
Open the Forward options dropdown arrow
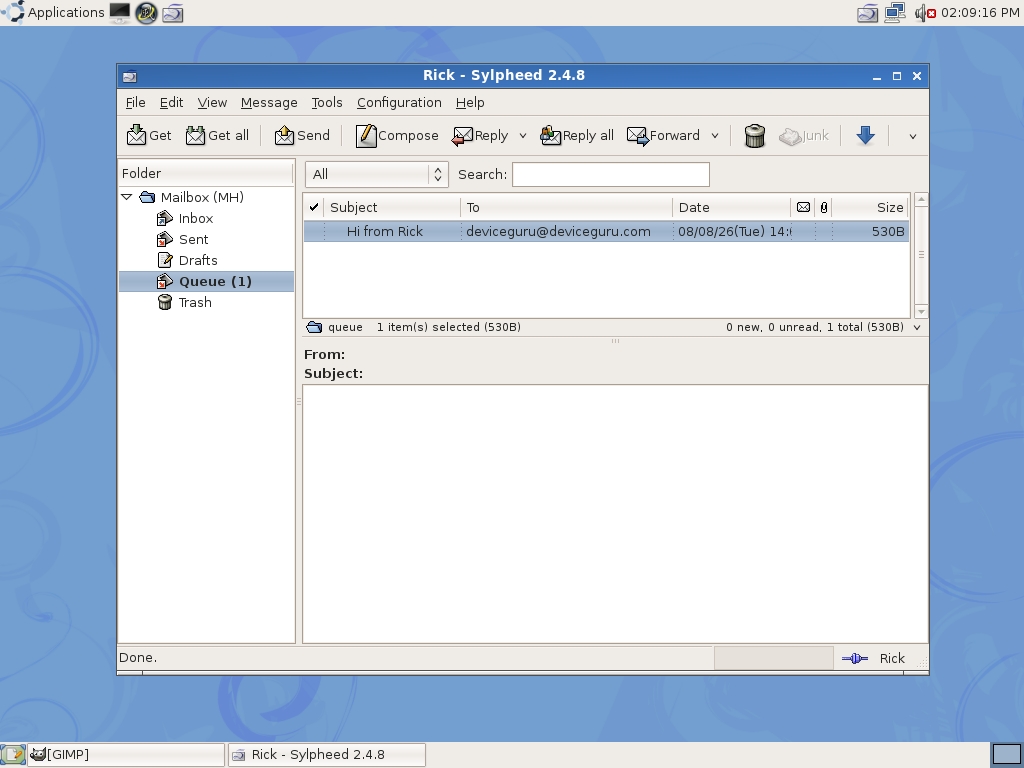click(x=714, y=136)
